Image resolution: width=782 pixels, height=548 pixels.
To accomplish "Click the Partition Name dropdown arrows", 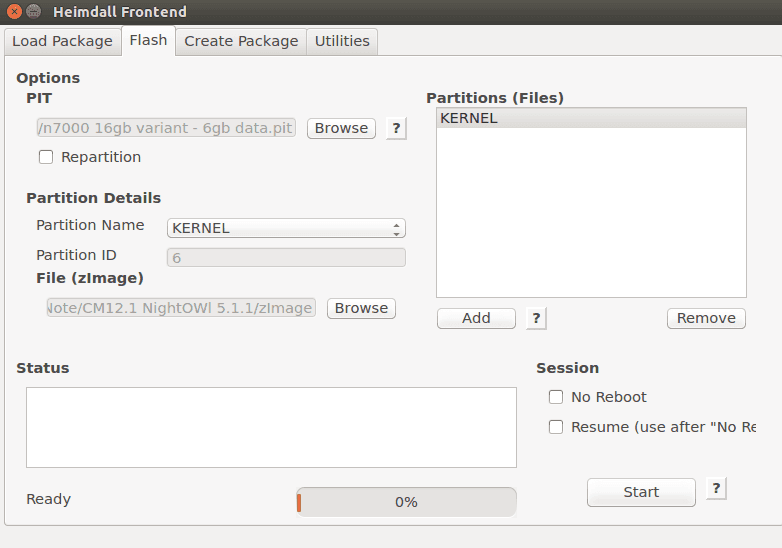I will 396,228.
